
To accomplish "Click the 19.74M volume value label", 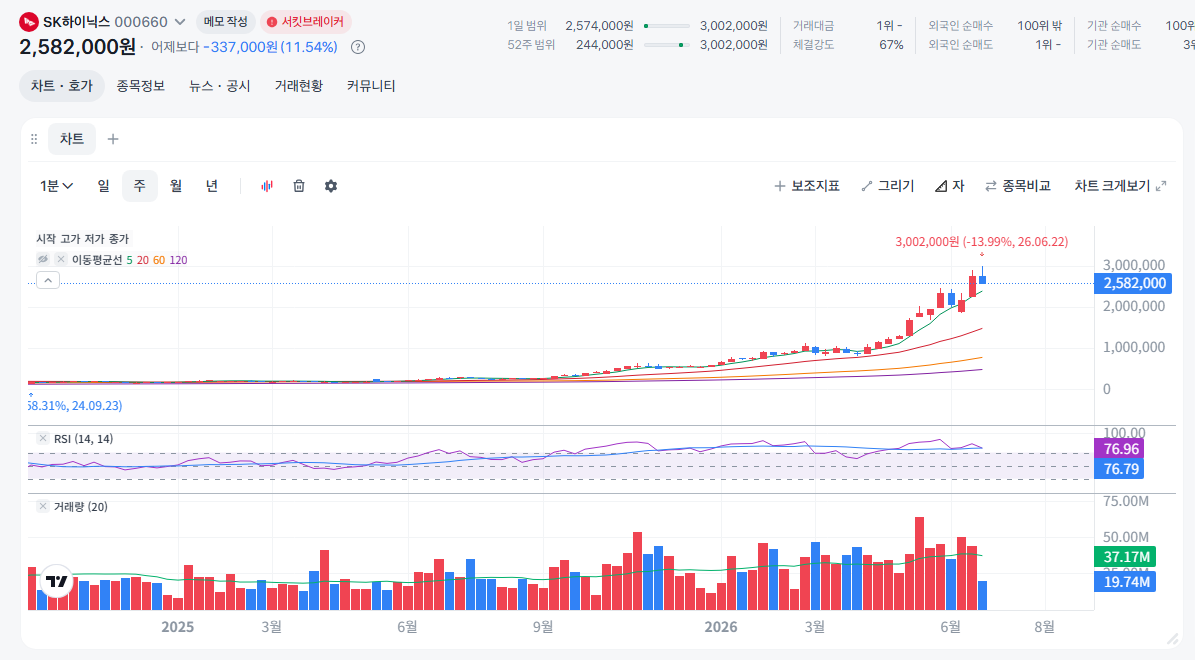I will (1126, 582).
